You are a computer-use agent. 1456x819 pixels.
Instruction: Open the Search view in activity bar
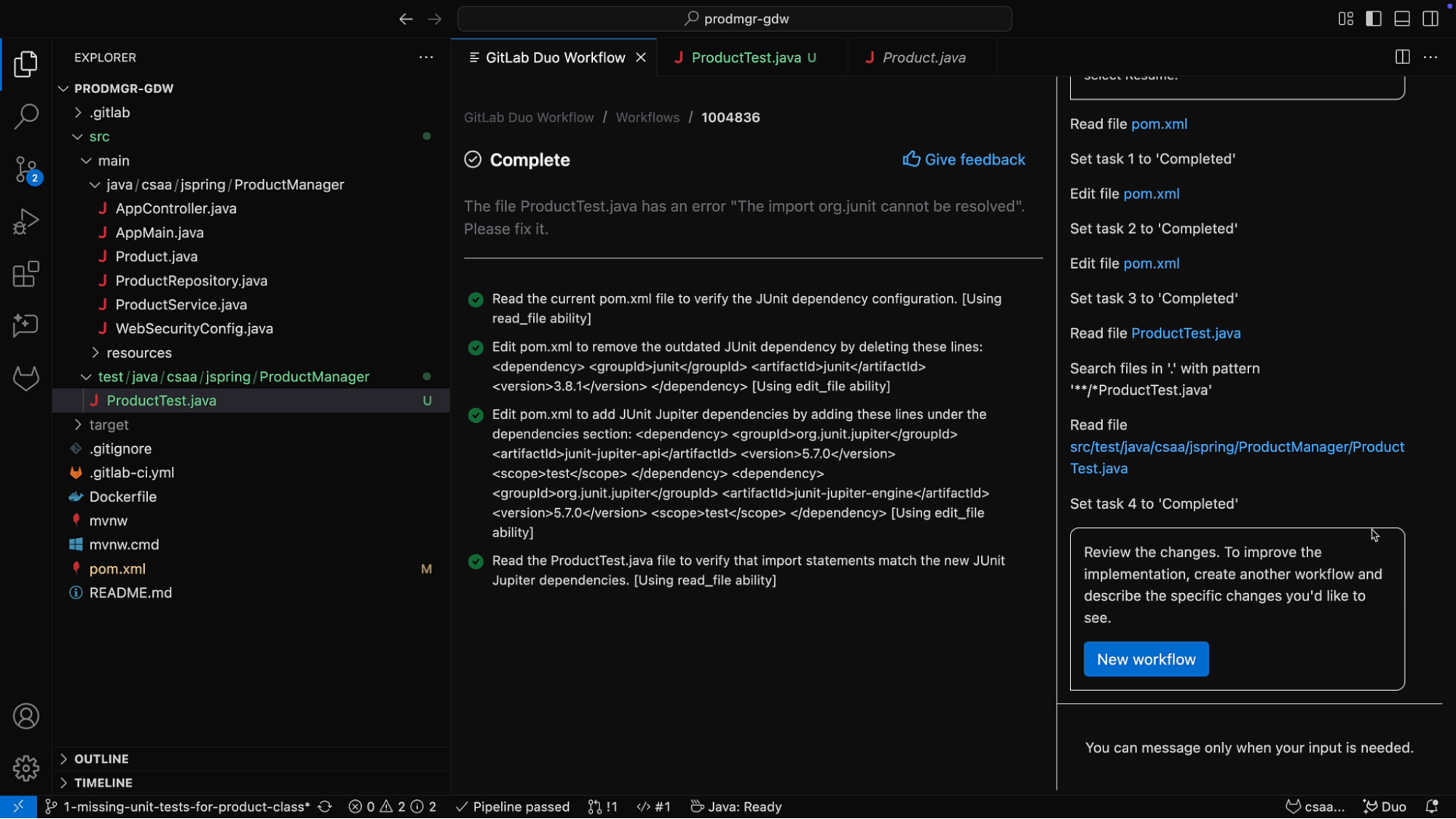(25, 116)
